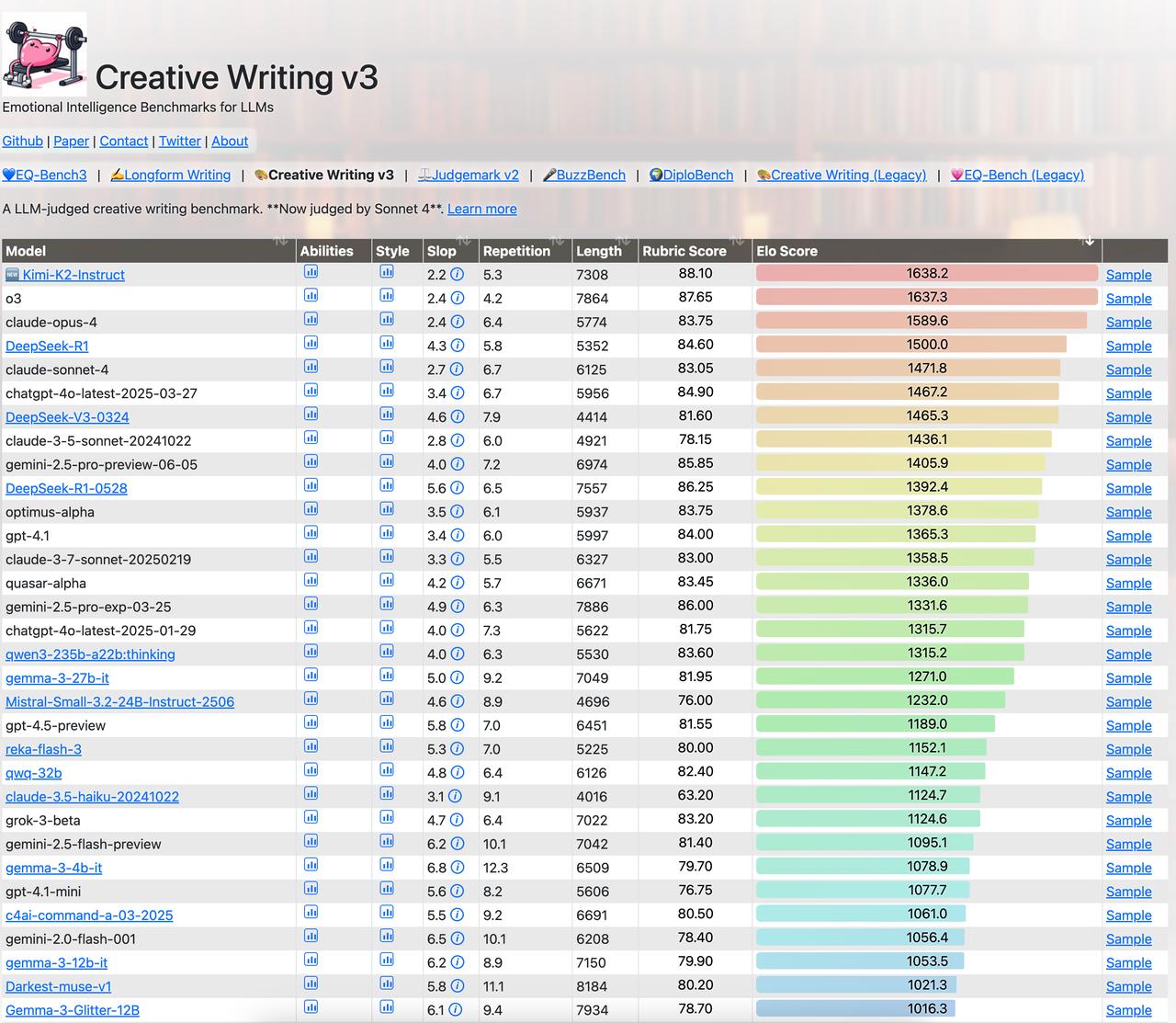Click Slop info icon for chatgpt-4o-latest-2025-03-27
The width and height of the screenshot is (1176, 1023).
click(x=458, y=393)
